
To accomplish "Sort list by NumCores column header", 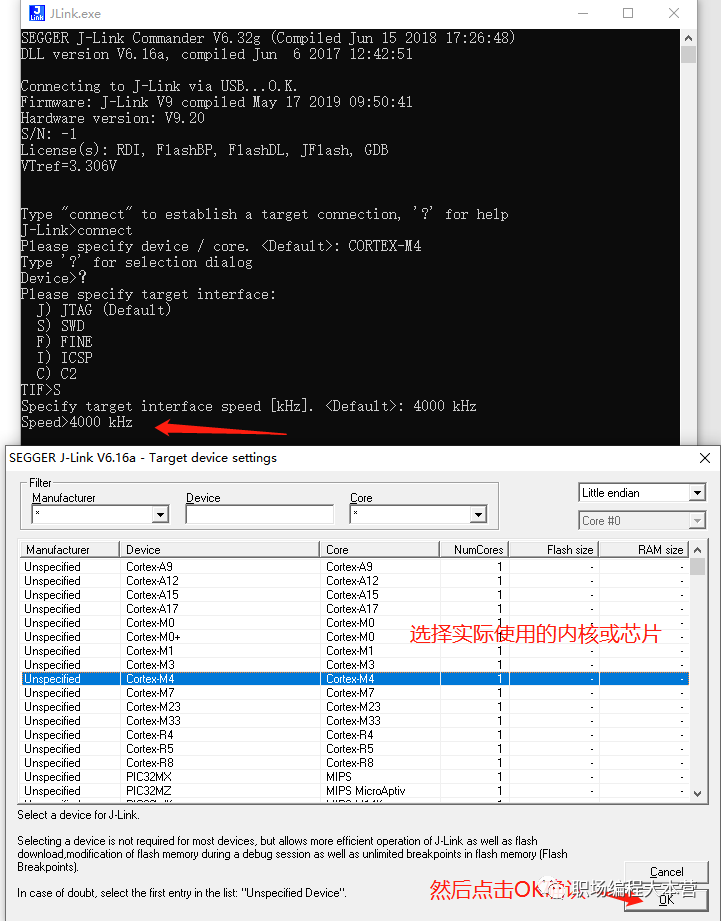I will click(x=474, y=550).
